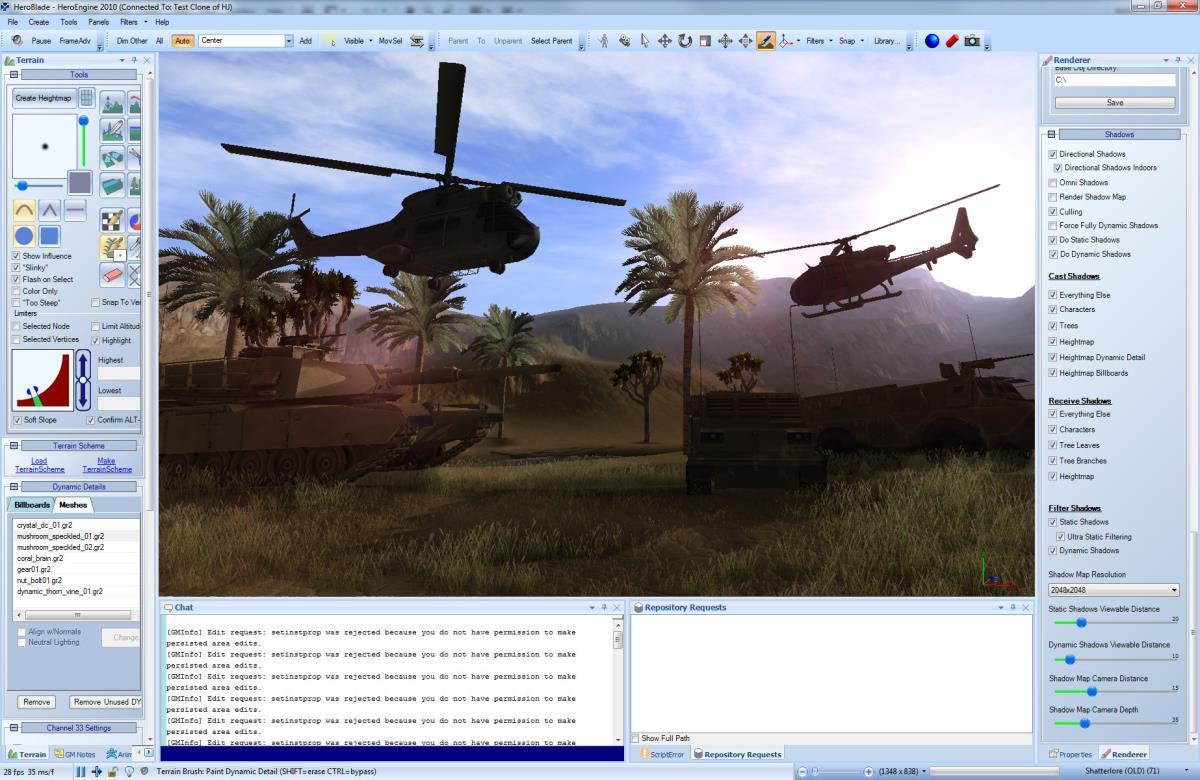Check Force Fully Dynamic Shadows
The image size is (1200, 780).
pyautogui.click(x=1052, y=226)
